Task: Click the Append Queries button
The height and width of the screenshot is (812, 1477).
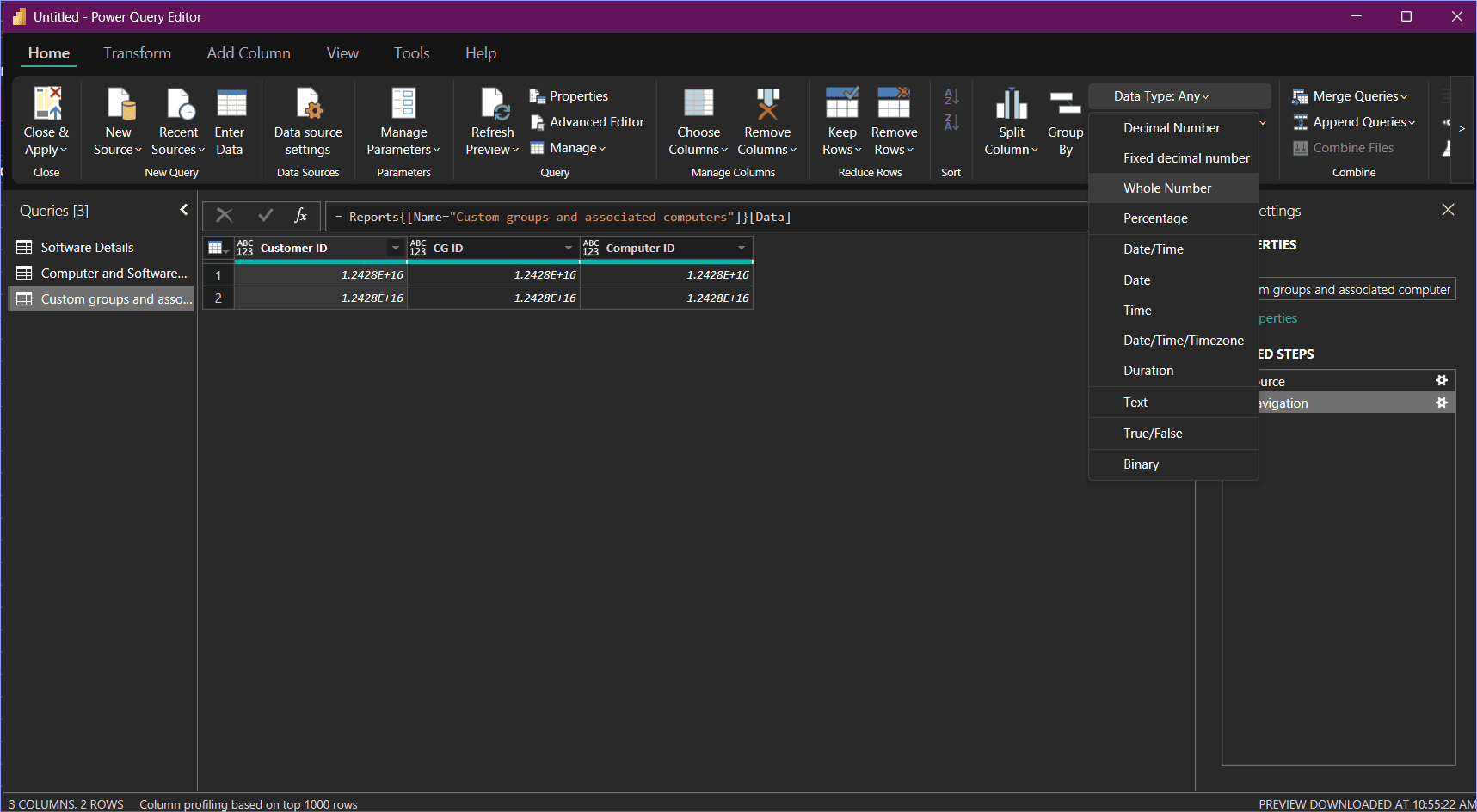Action: tap(1354, 122)
